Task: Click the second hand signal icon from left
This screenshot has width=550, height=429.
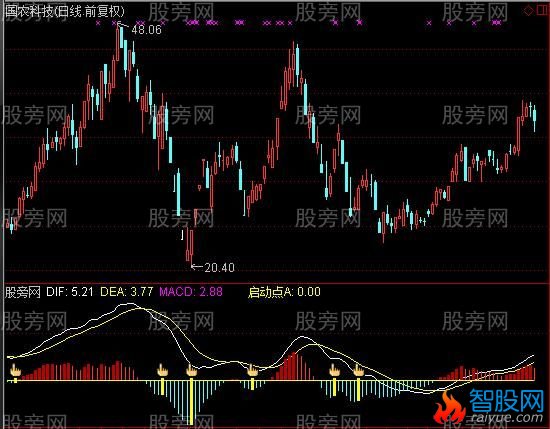Action: (x=162, y=370)
